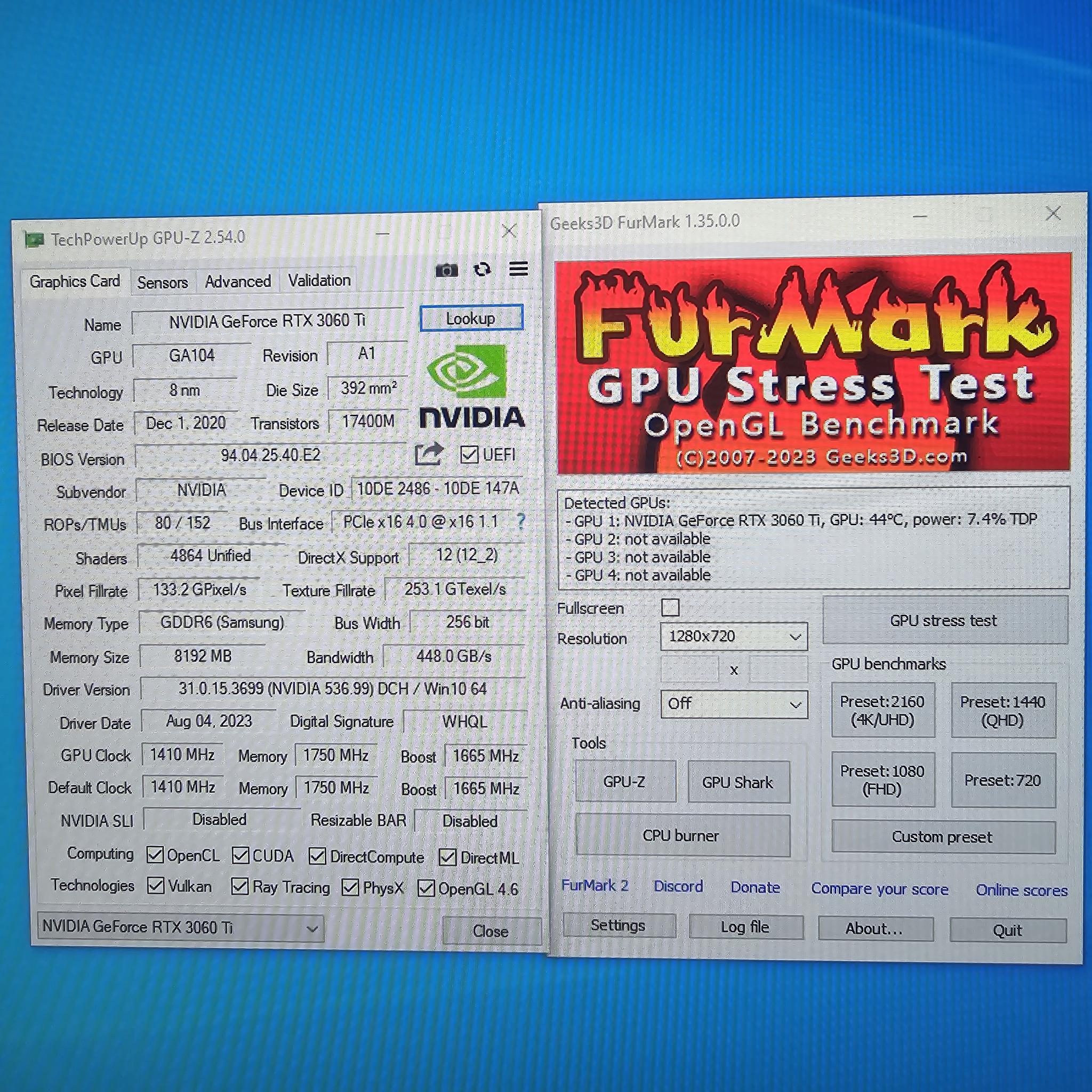Screen dimensions: 1092x1092
Task: Toggle the Ray Tracing checkbox
Action: [x=239, y=886]
